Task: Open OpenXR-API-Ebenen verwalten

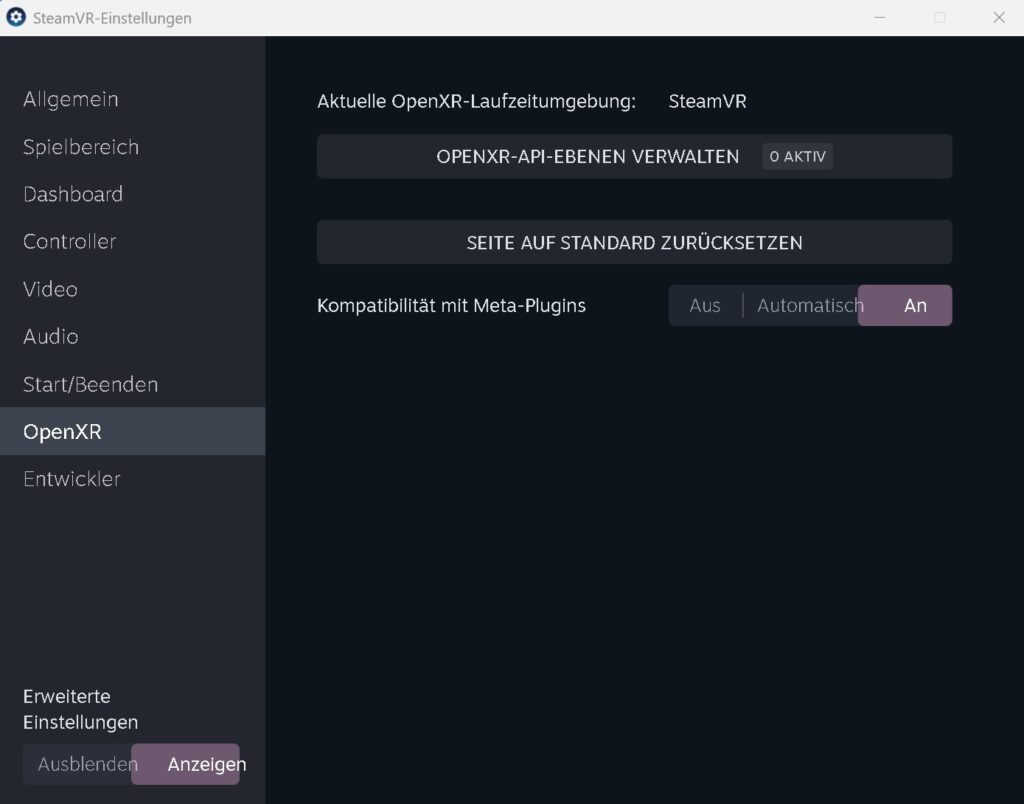Action: pyautogui.click(x=587, y=156)
